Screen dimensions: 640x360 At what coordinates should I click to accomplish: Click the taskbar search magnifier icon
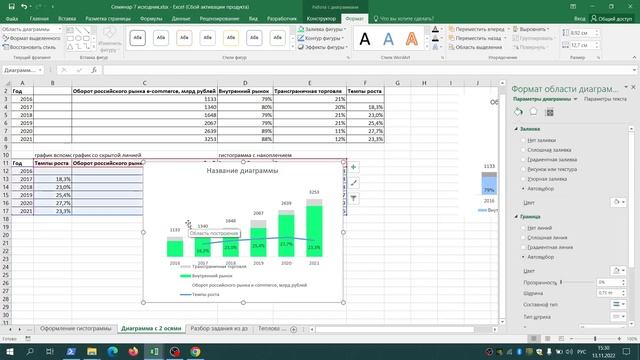tap(30, 351)
